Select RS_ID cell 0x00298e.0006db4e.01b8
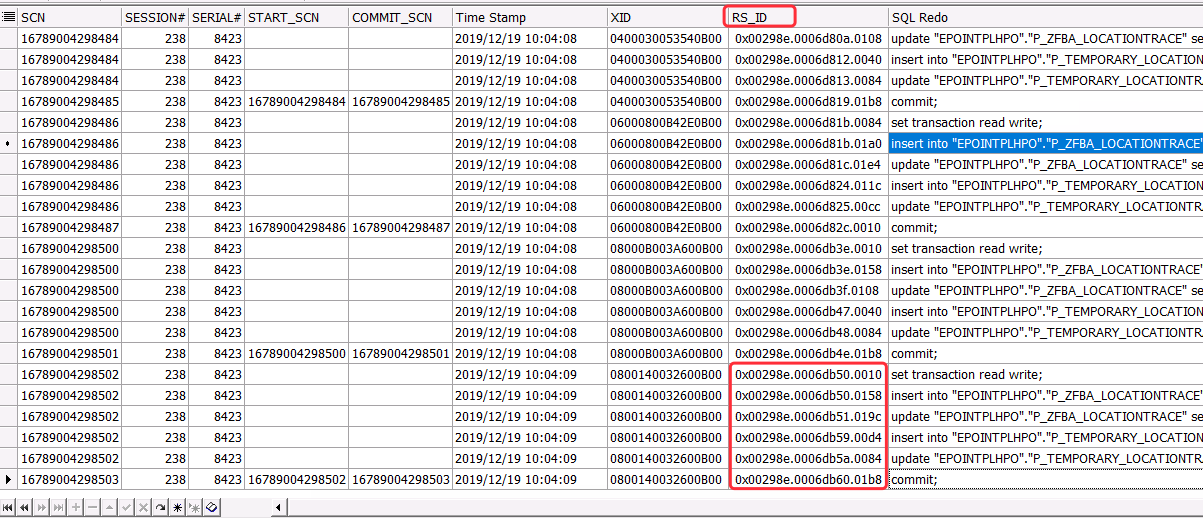 [x=808, y=353]
